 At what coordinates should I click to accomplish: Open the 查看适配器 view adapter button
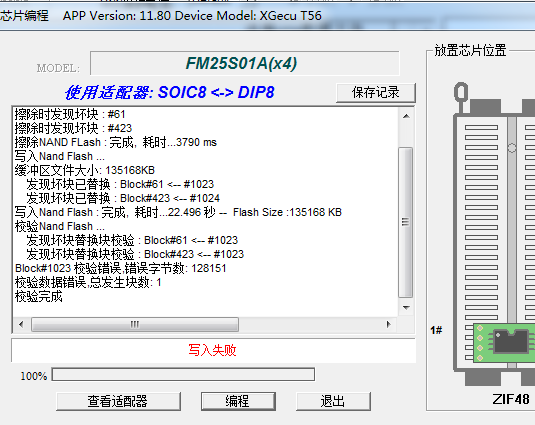tap(118, 401)
